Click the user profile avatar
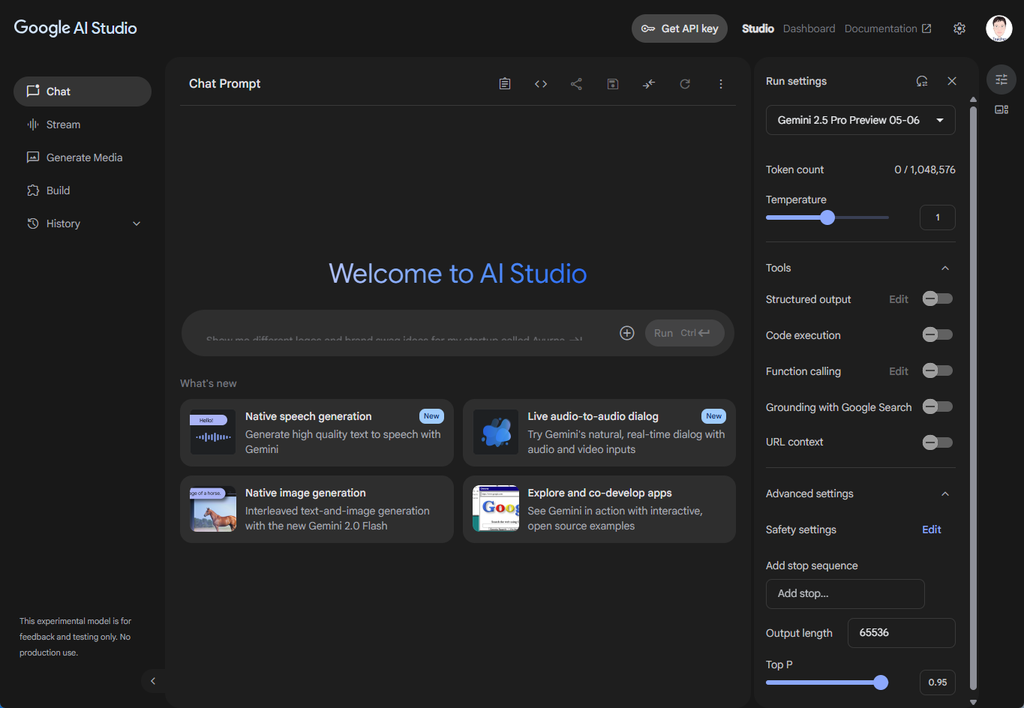This screenshot has height=708, width=1024. [999, 29]
